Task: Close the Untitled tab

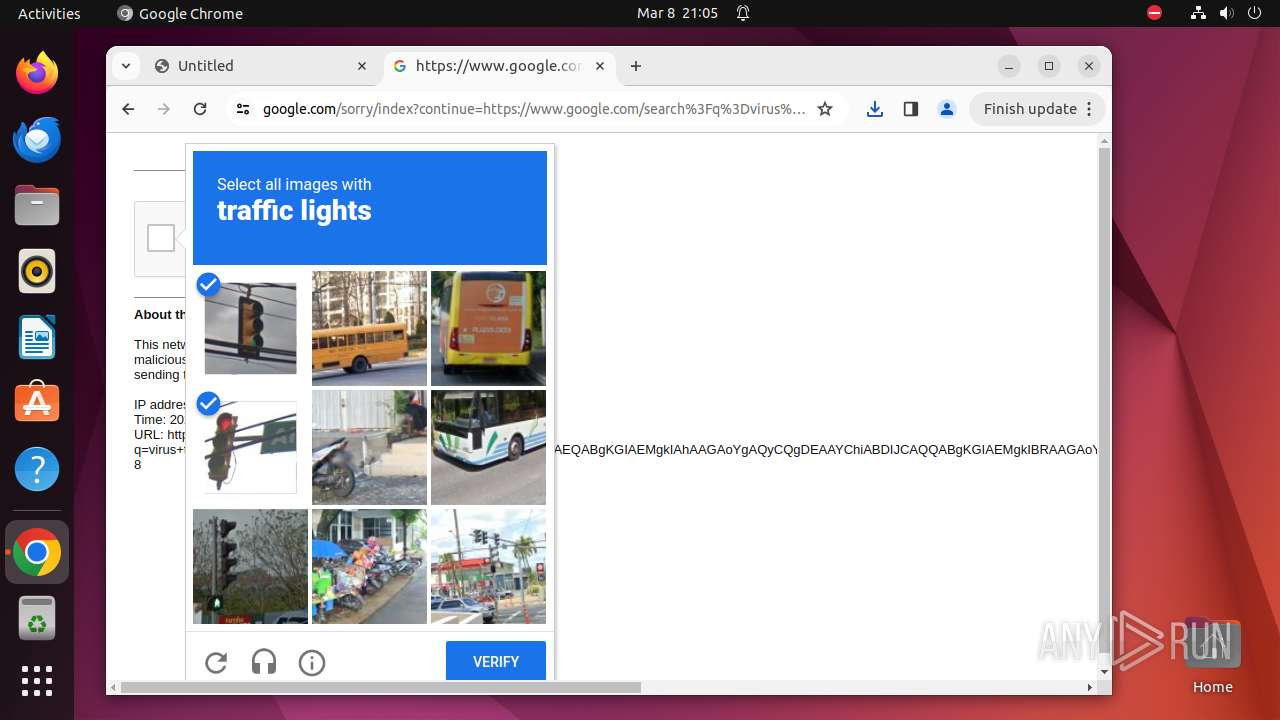Action: coord(362,66)
